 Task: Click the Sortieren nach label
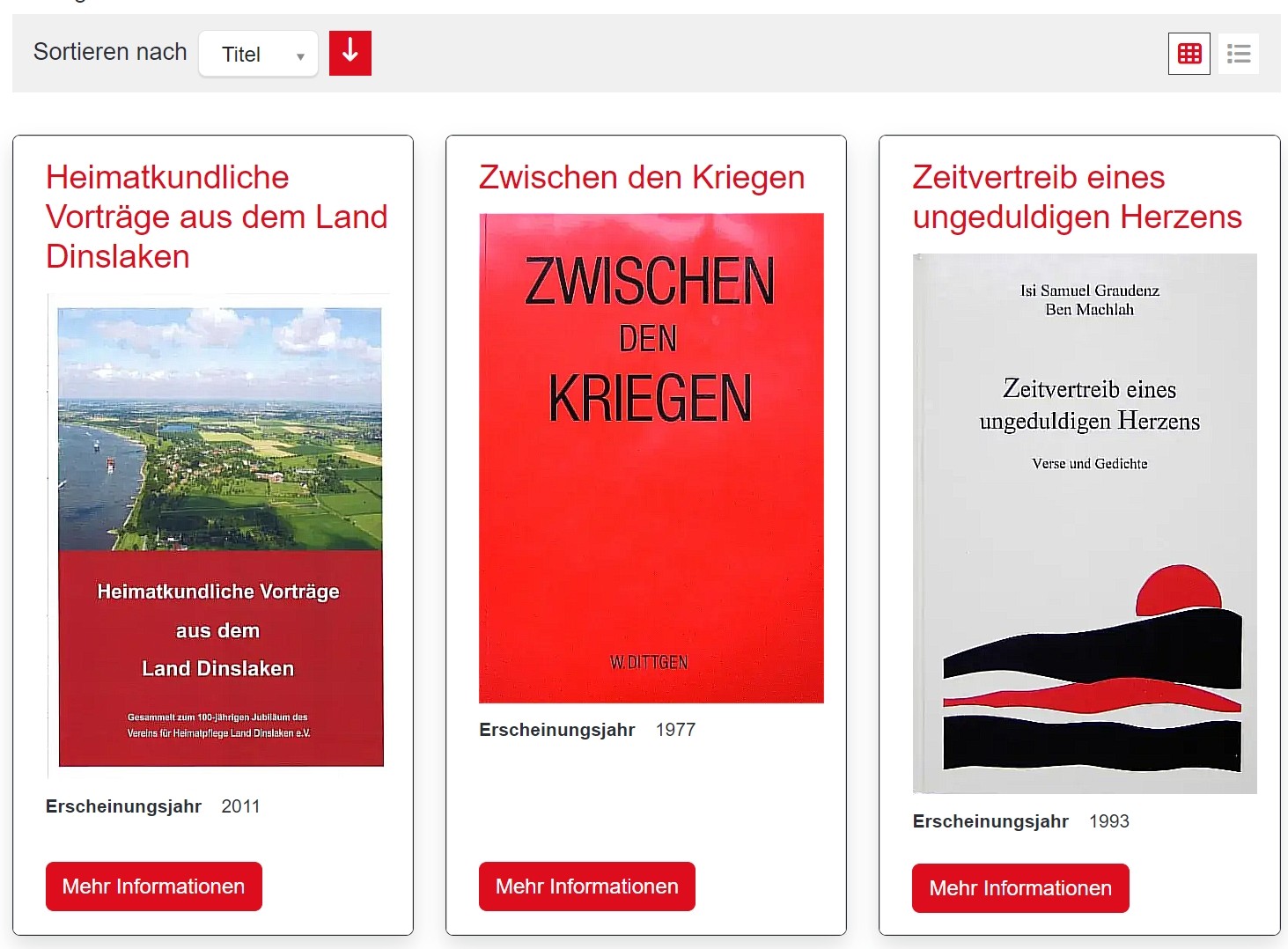[x=110, y=52]
